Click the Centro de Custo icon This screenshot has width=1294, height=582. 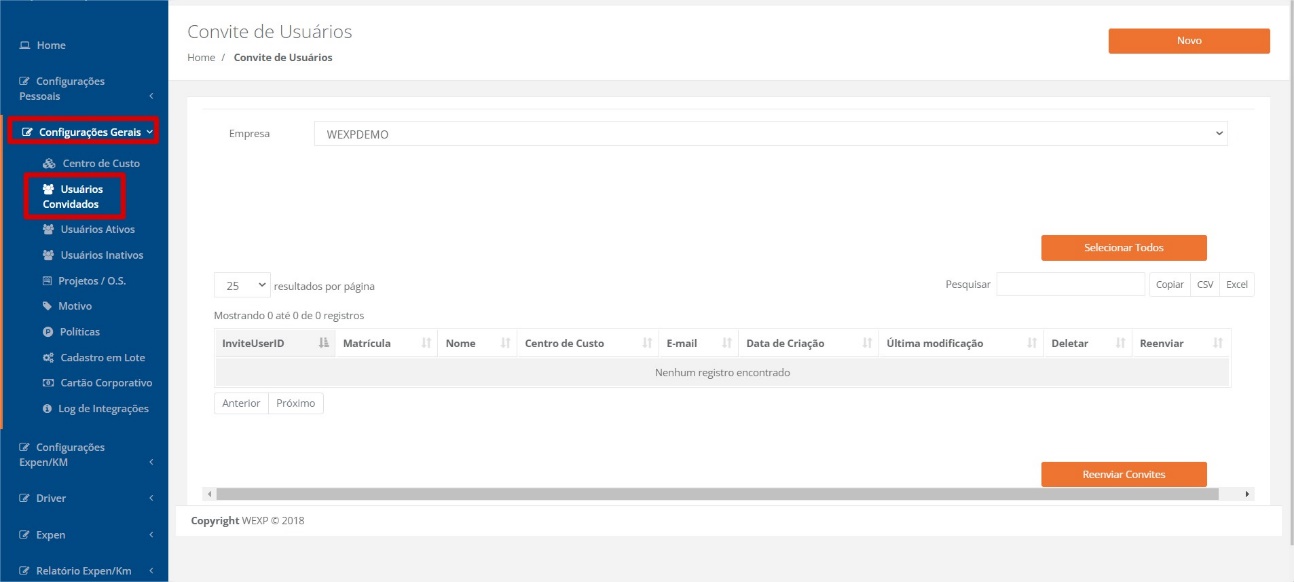[x=49, y=164]
